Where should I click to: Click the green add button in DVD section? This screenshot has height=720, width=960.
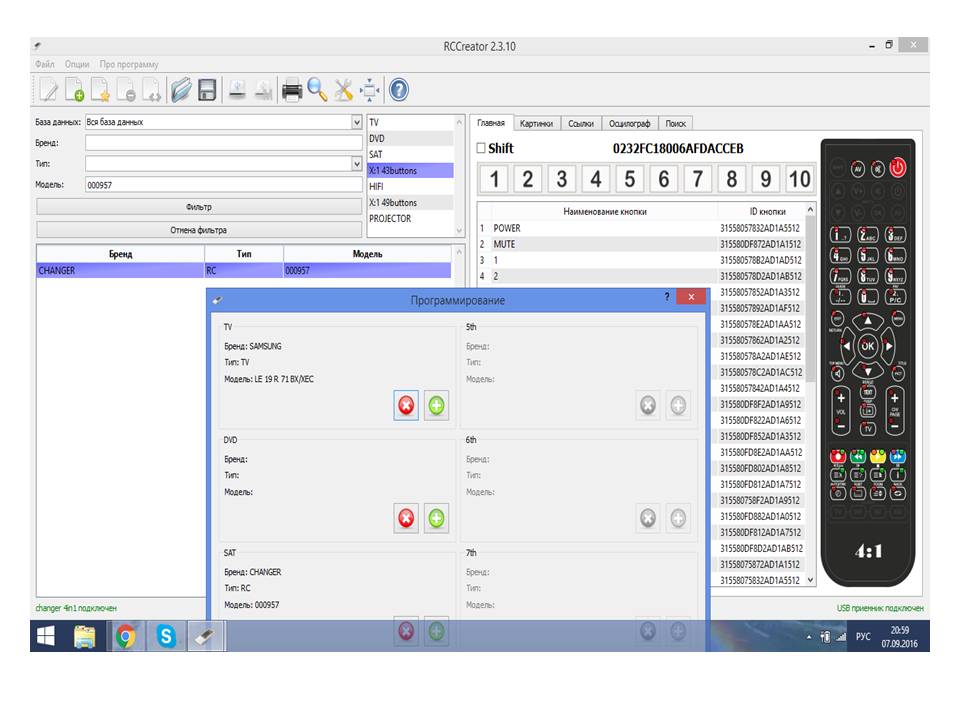[x=437, y=518]
